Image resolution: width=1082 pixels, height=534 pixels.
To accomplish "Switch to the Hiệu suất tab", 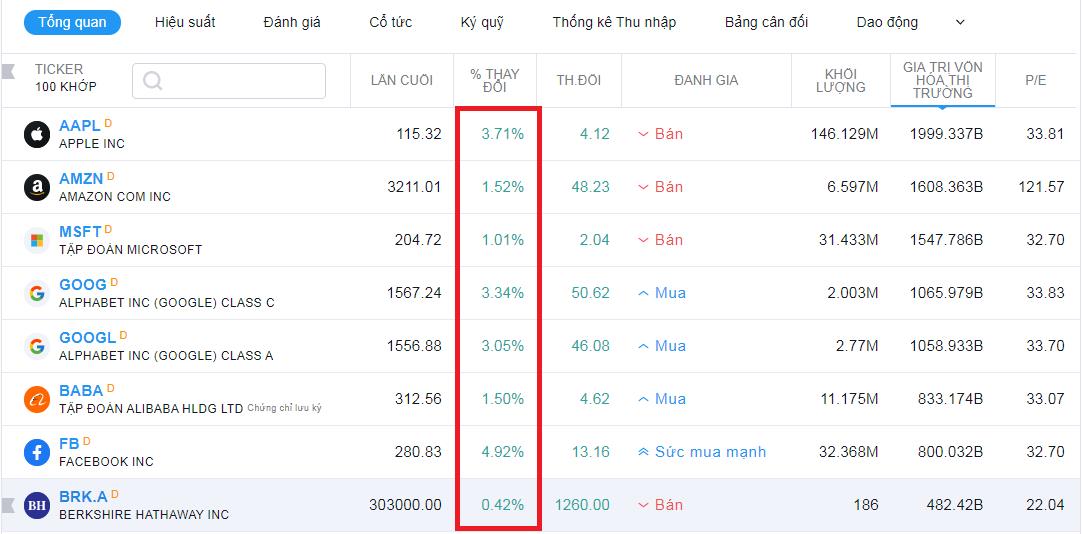I will [x=185, y=22].
